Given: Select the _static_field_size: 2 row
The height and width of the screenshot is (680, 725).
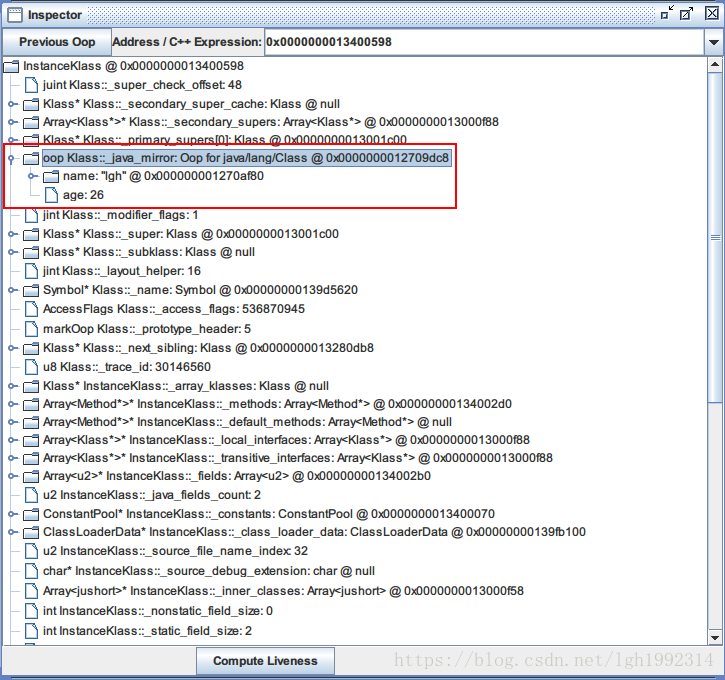Looking at the screenshot, I should 147,631.
